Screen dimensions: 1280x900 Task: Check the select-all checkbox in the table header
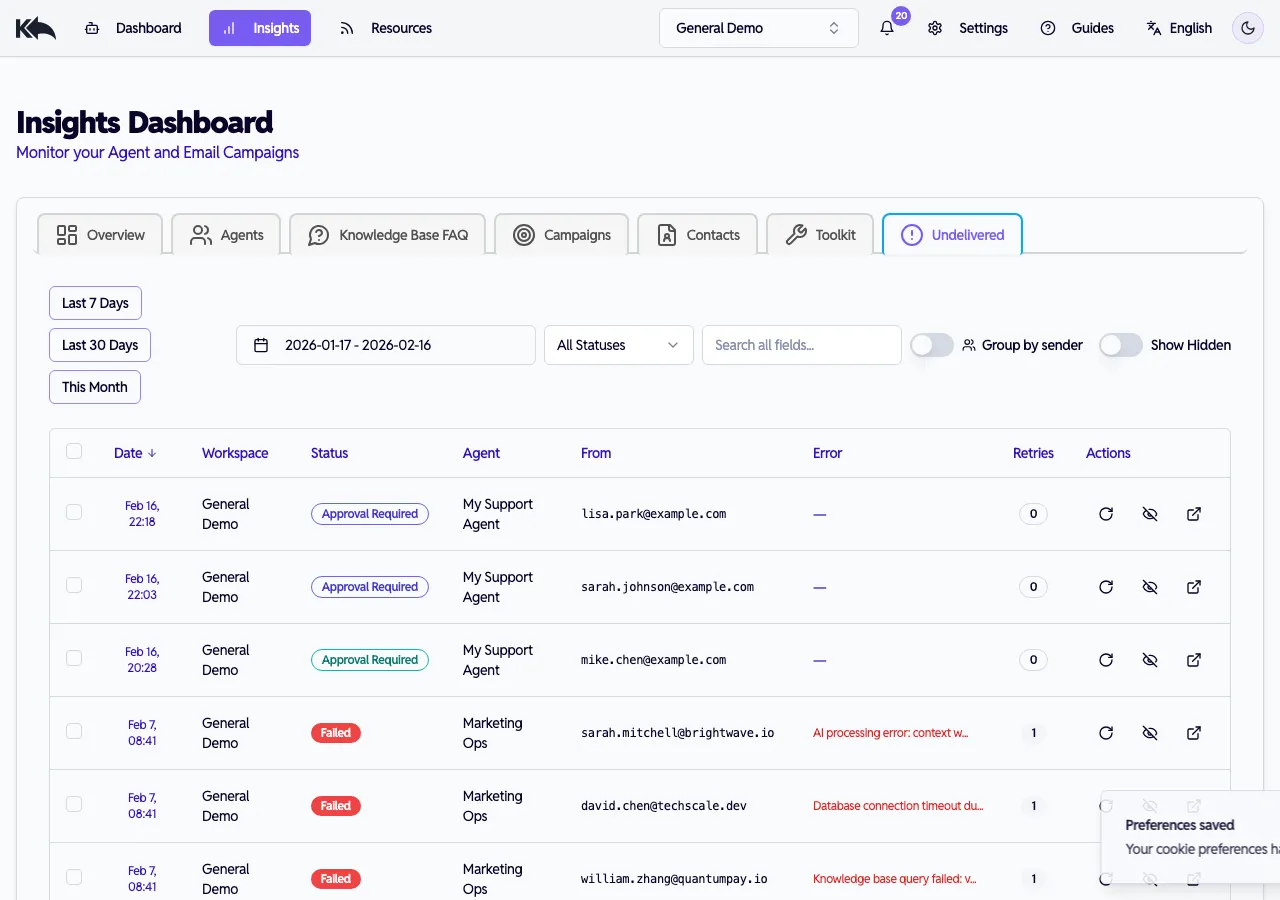pos(73,451)
